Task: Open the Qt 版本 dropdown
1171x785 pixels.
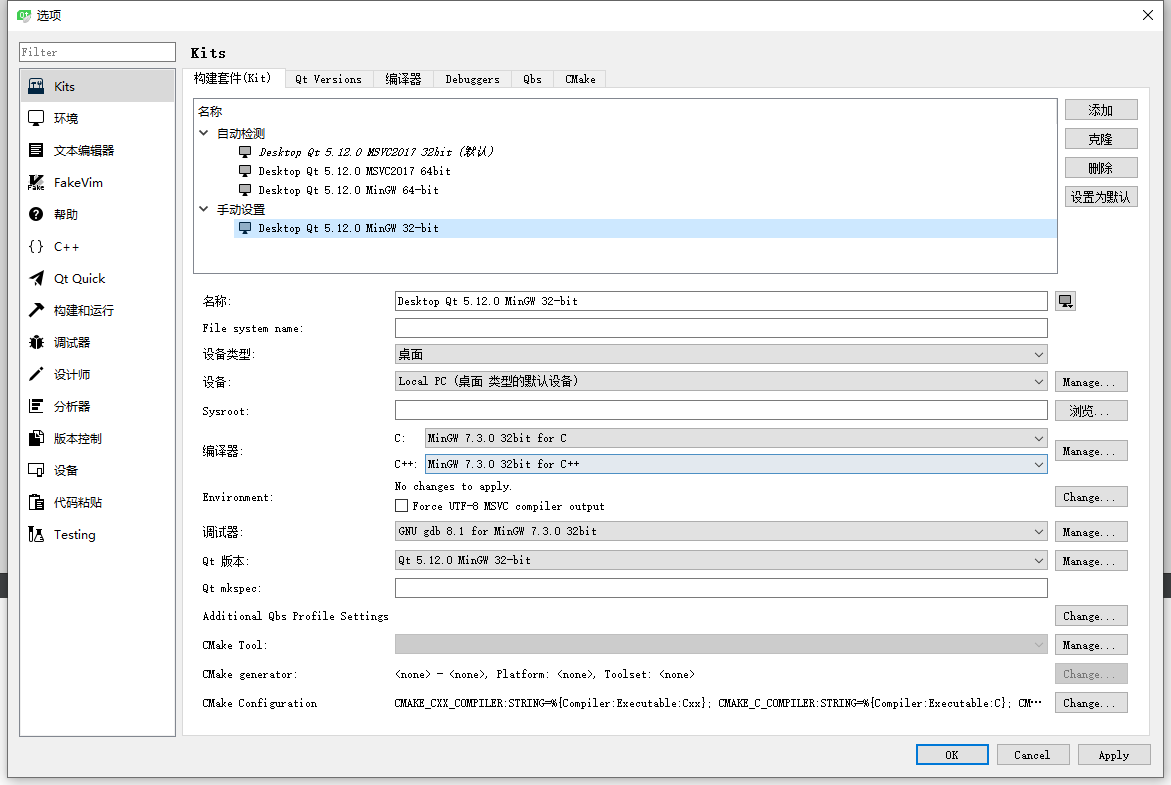Action: [721, 560]
